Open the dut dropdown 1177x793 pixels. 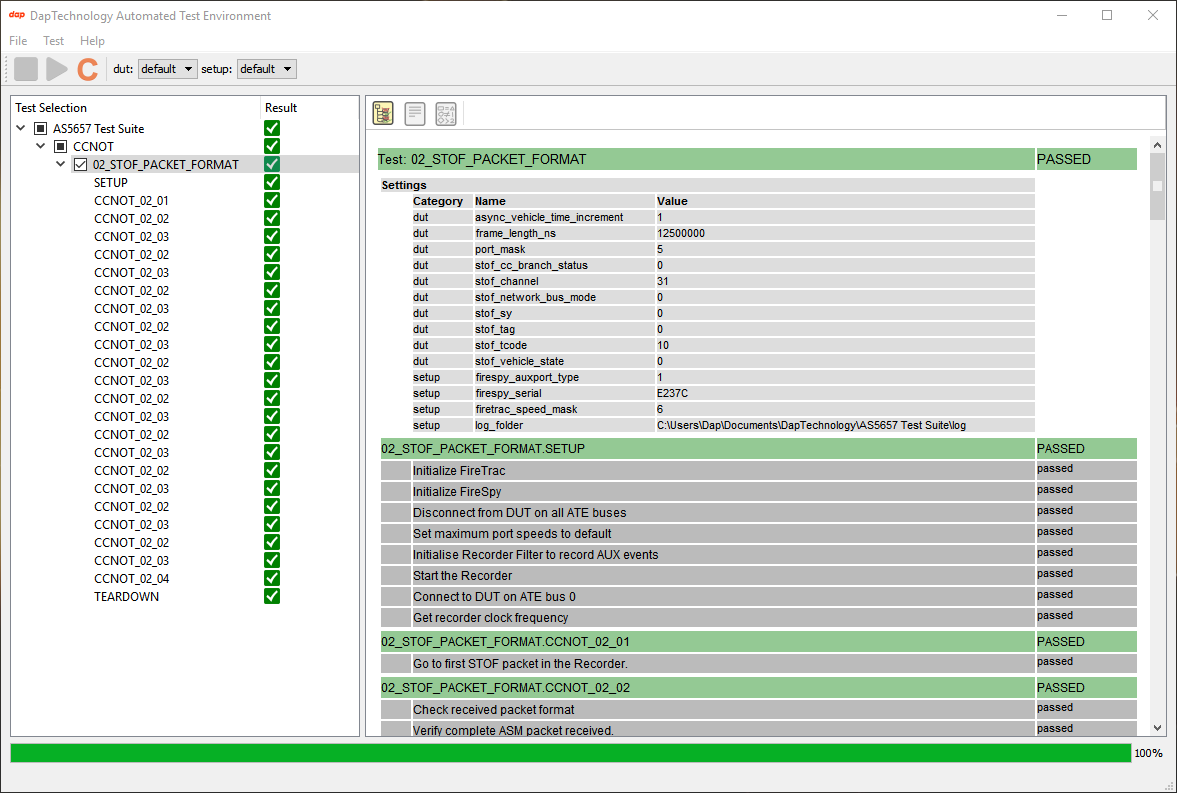tap(167, 69)
